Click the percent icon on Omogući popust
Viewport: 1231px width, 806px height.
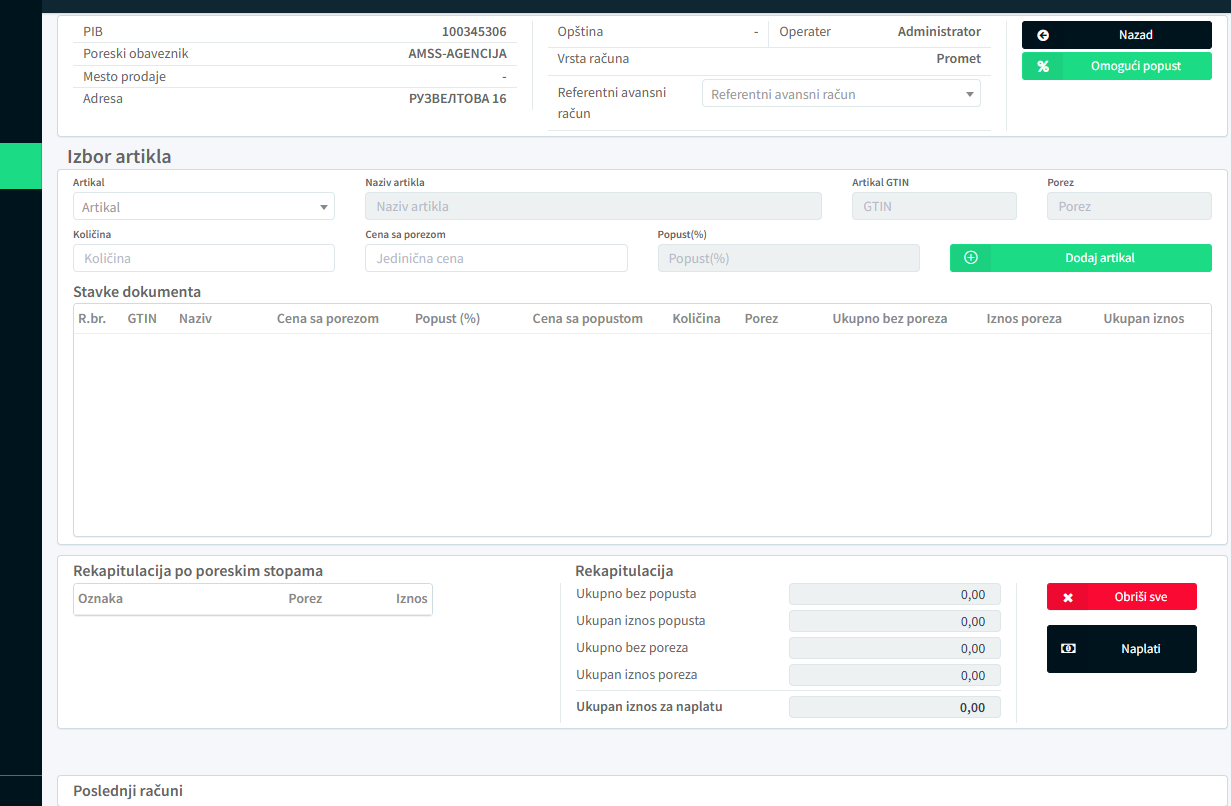[x=1043, y=66]
